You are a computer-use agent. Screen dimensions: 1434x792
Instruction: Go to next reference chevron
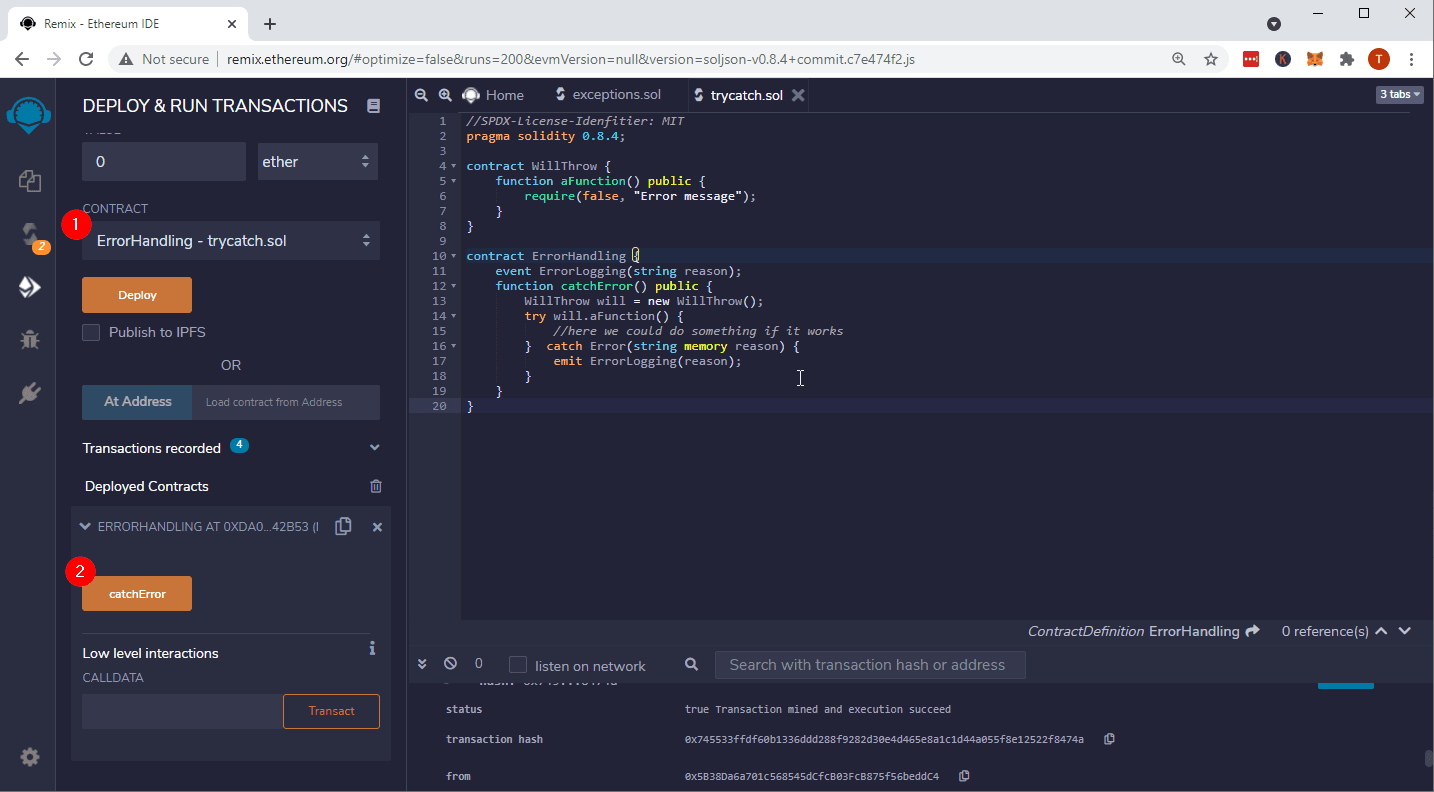(x=1405, y=631)
